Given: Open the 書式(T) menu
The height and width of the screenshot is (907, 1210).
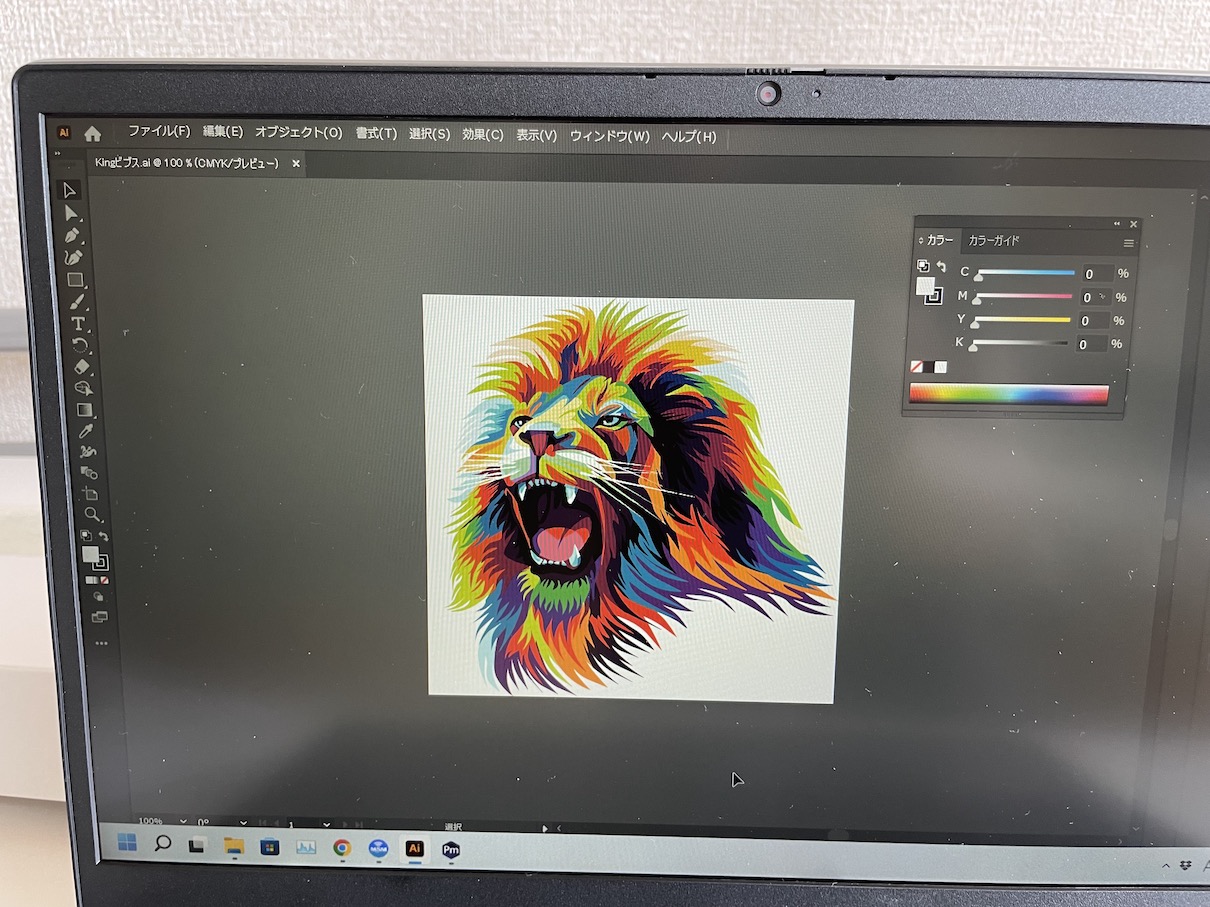Looking at the screenshot, I should (x=376, y=133).
